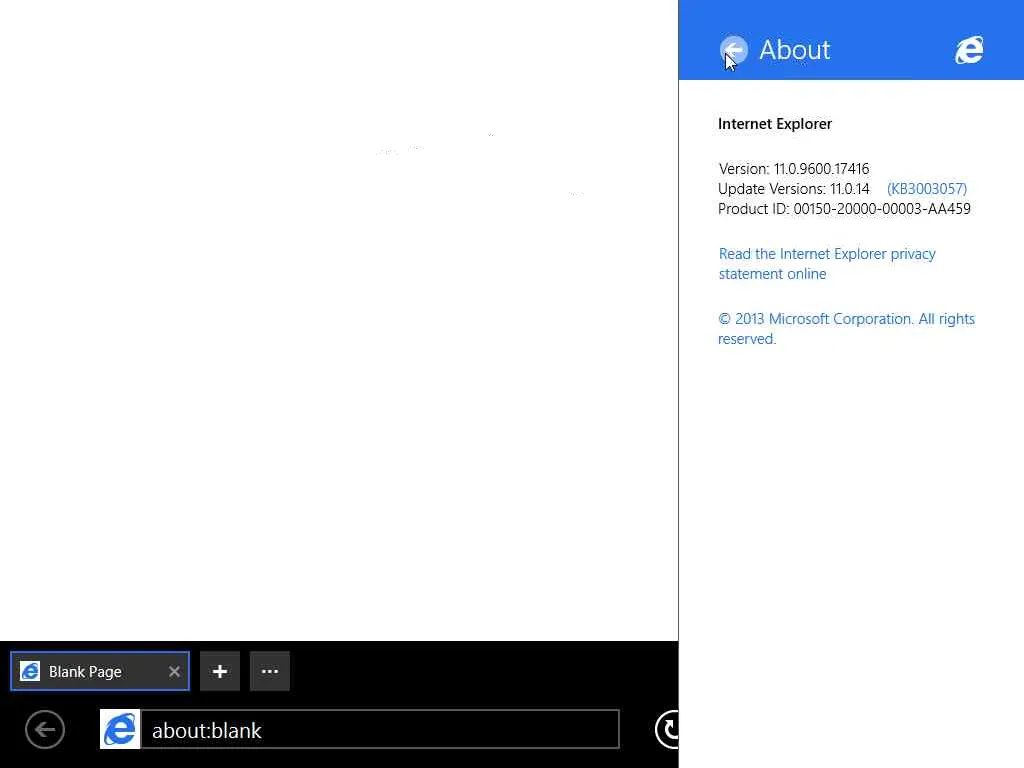Select the Blank Page tab
Viewport: 1024px width, 768px height.
tap(100, 671)
